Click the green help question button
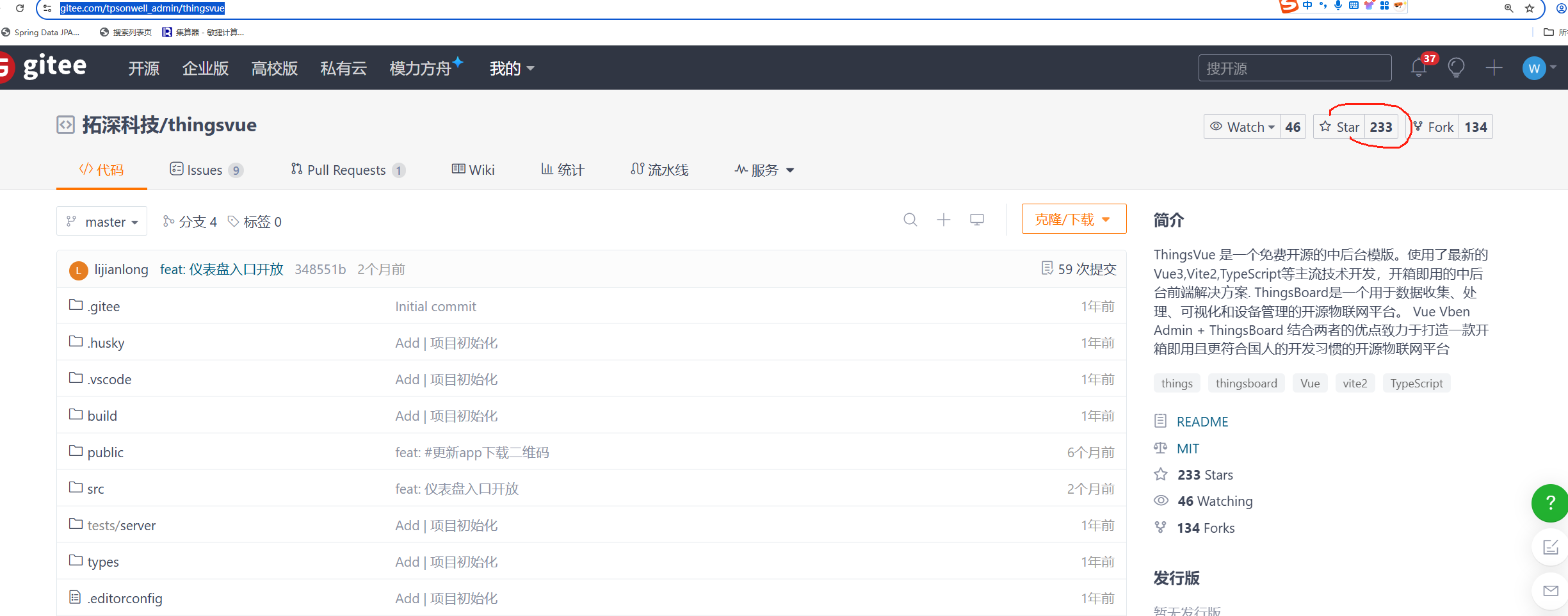This screenshot has width=1568, height=616. [1550, 503]
